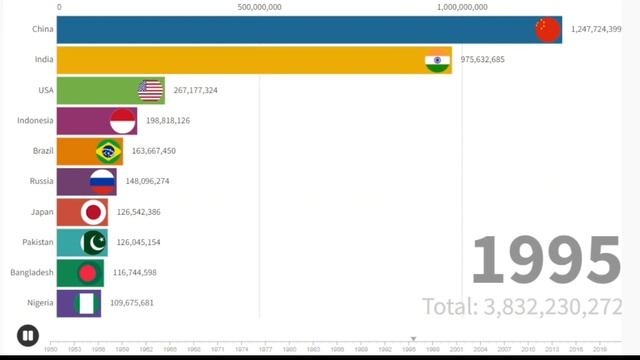Click the Bangladesh flag icon
Viewport: 640px width, 360px height.
click(x=89, y=273)
